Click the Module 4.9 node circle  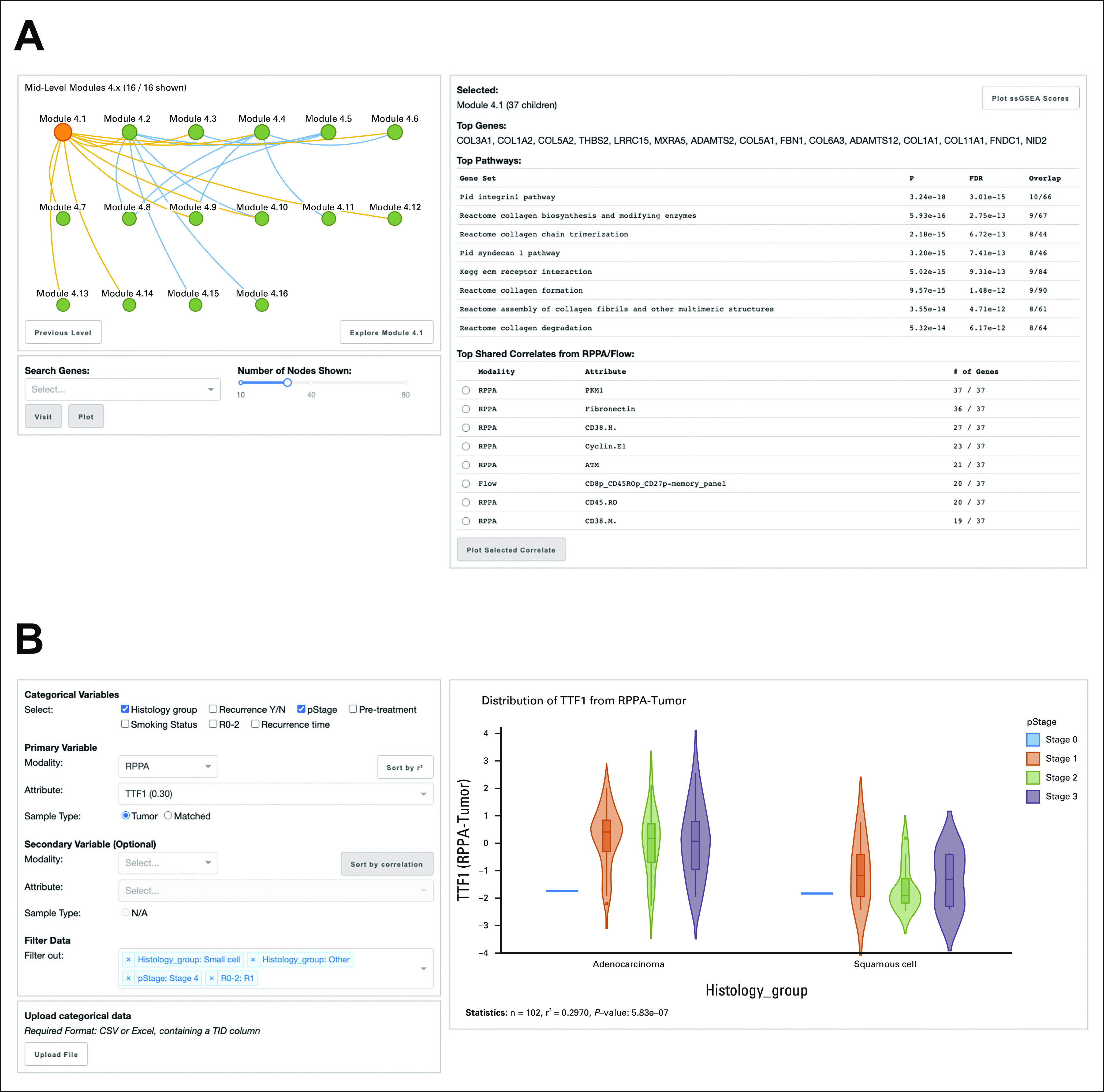pos(196,219)
